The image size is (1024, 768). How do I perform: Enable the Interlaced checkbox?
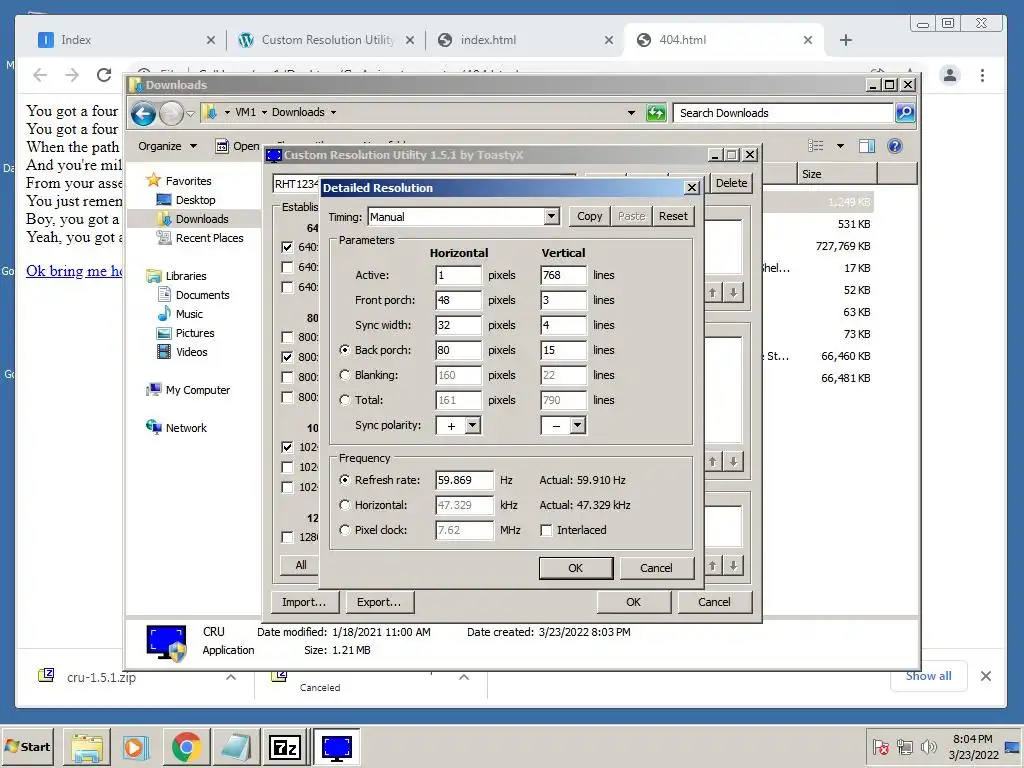pyautogui.click(x=546, y=530)
